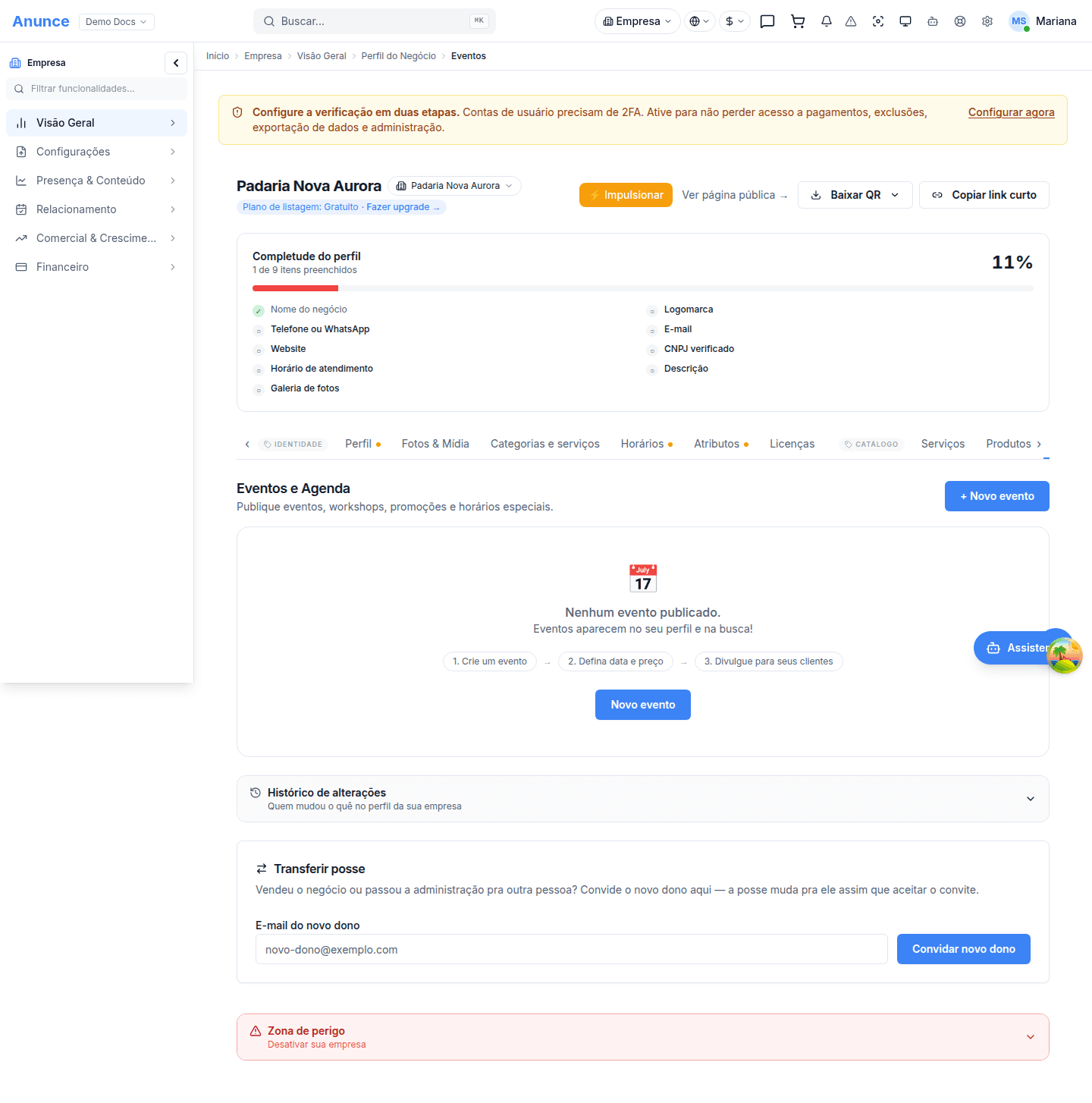This screenshot has height=1103, width=1092.
Task: Expand Configurações in the sidebar
Action: point(96,152)
